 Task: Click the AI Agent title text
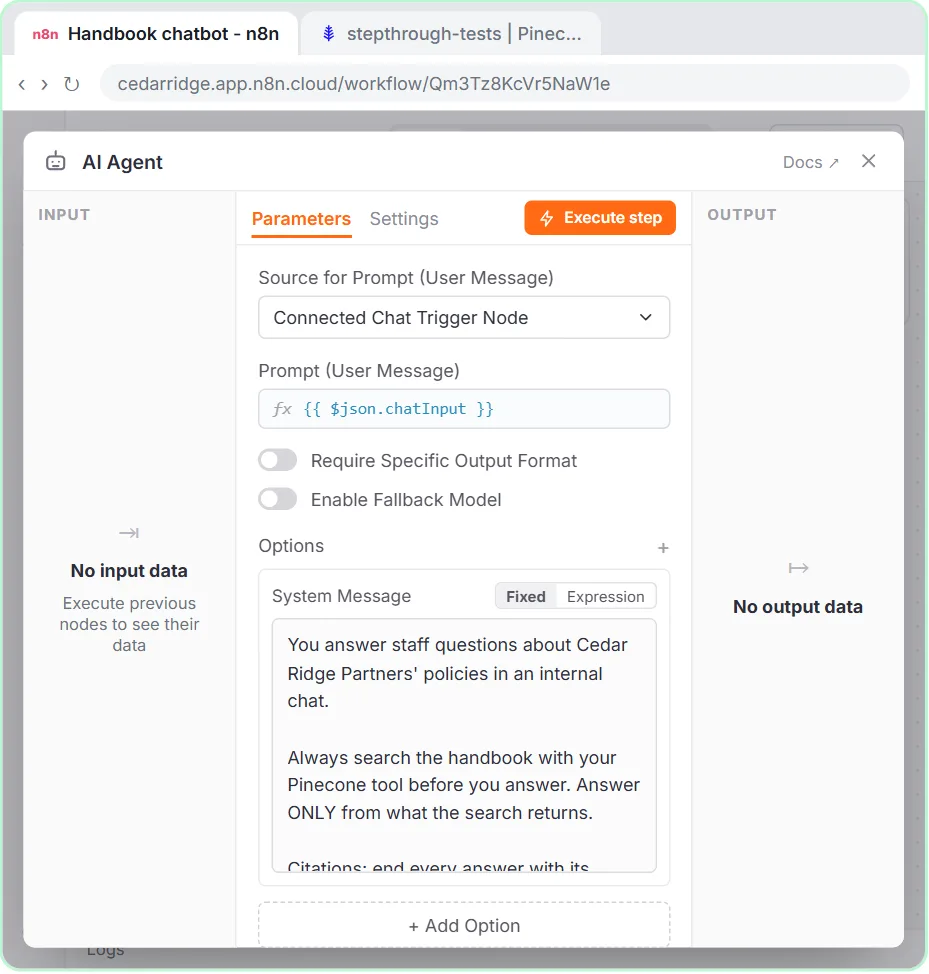point(122,162)
